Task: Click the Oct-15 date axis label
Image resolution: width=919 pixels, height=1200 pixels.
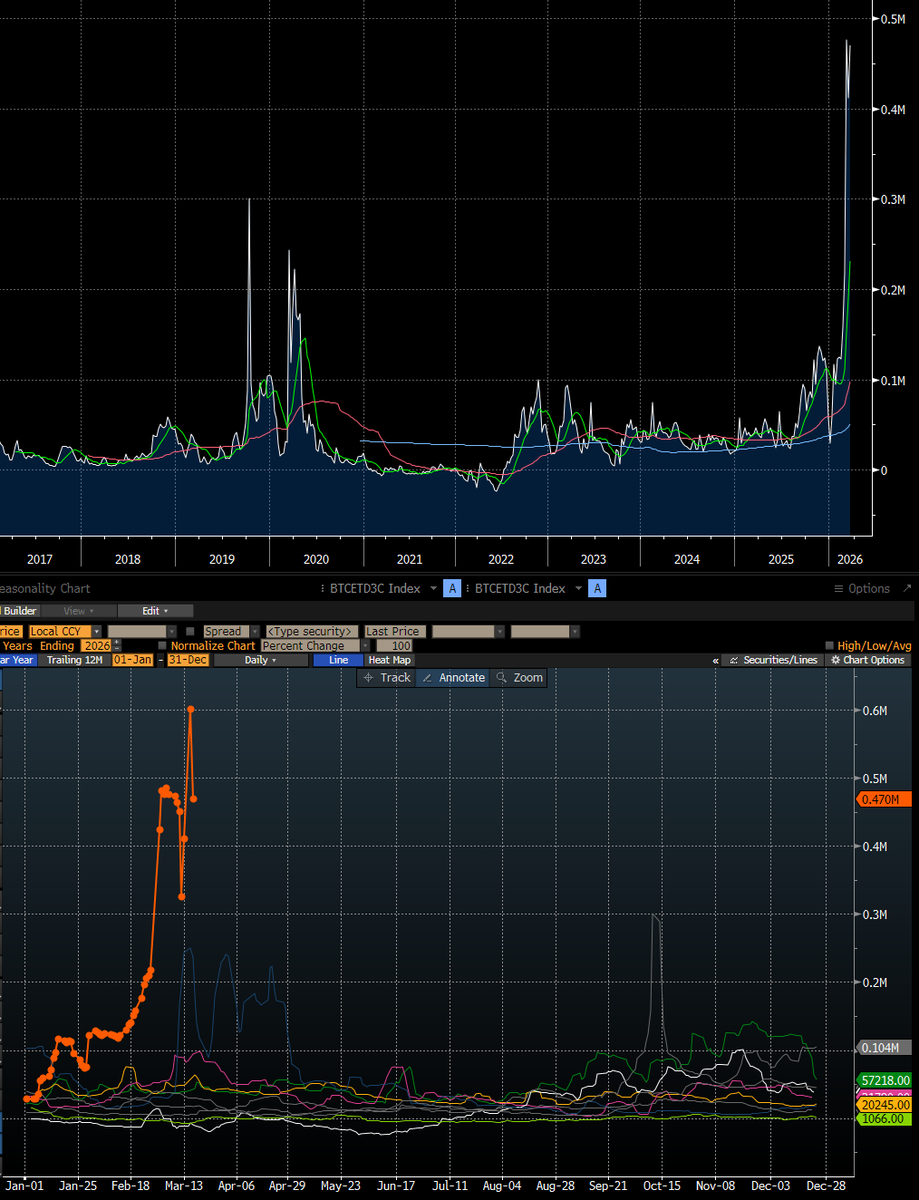Action: 662,1184
